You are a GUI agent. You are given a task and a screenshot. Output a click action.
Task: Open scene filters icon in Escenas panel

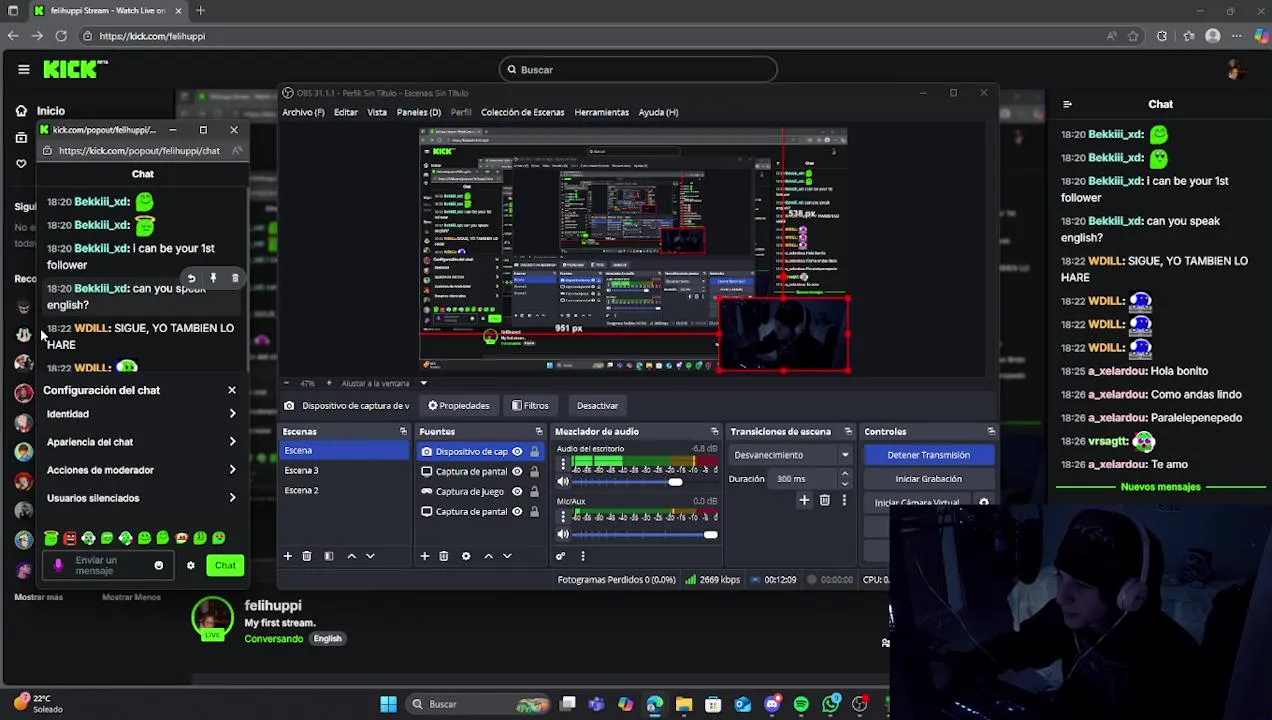point(329,556)
